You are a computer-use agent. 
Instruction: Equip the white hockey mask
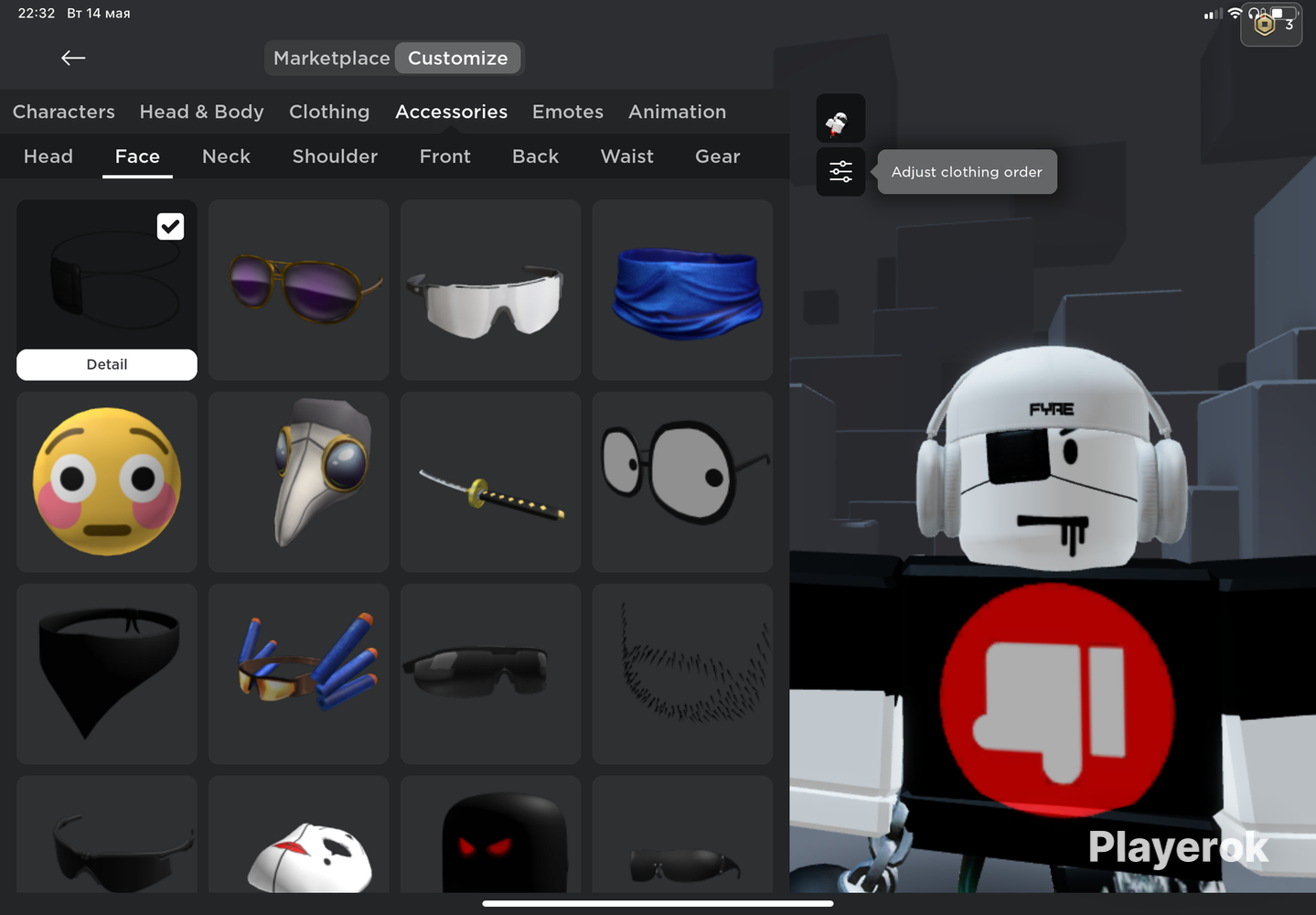299,834
